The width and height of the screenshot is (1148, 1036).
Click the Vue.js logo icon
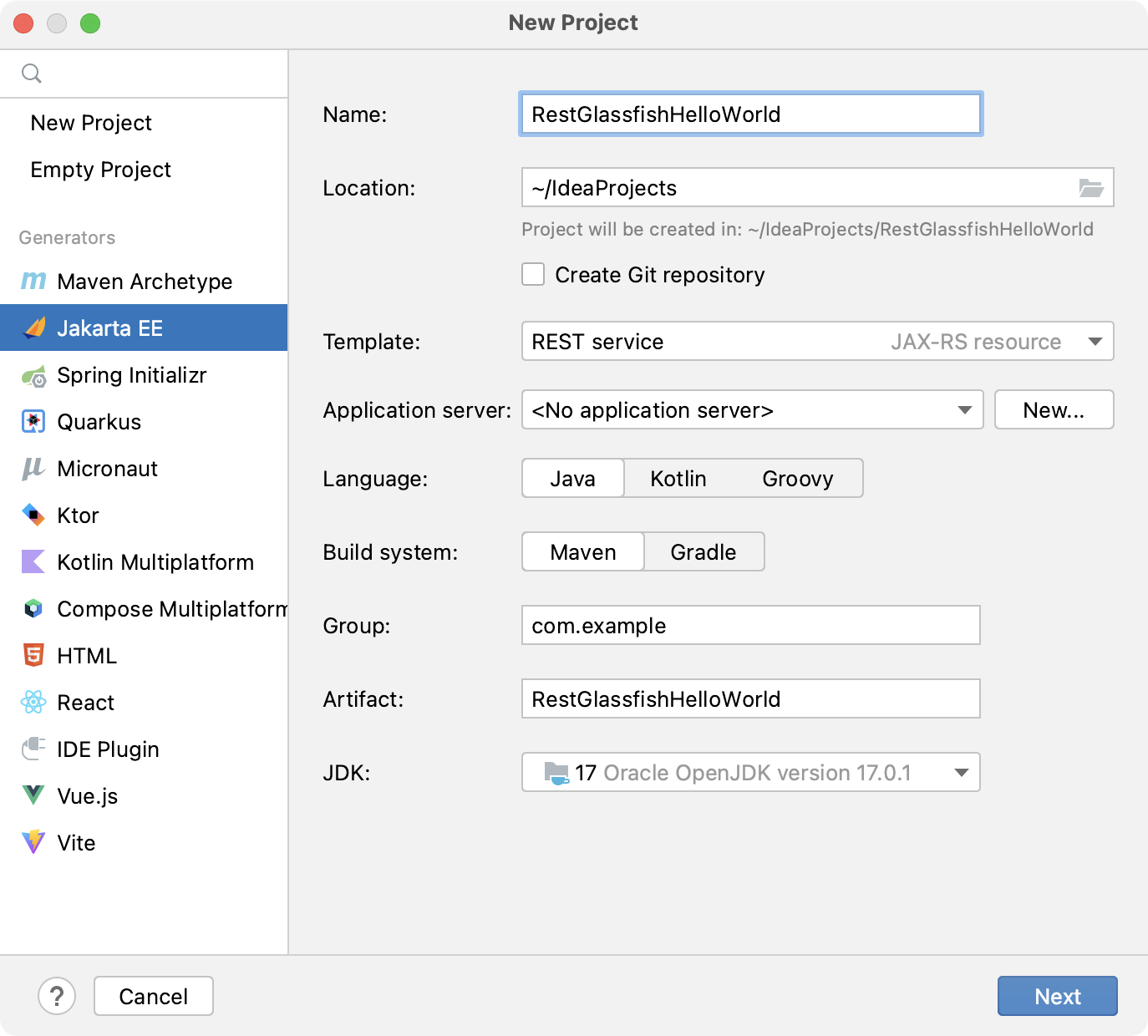pos(33,795)
